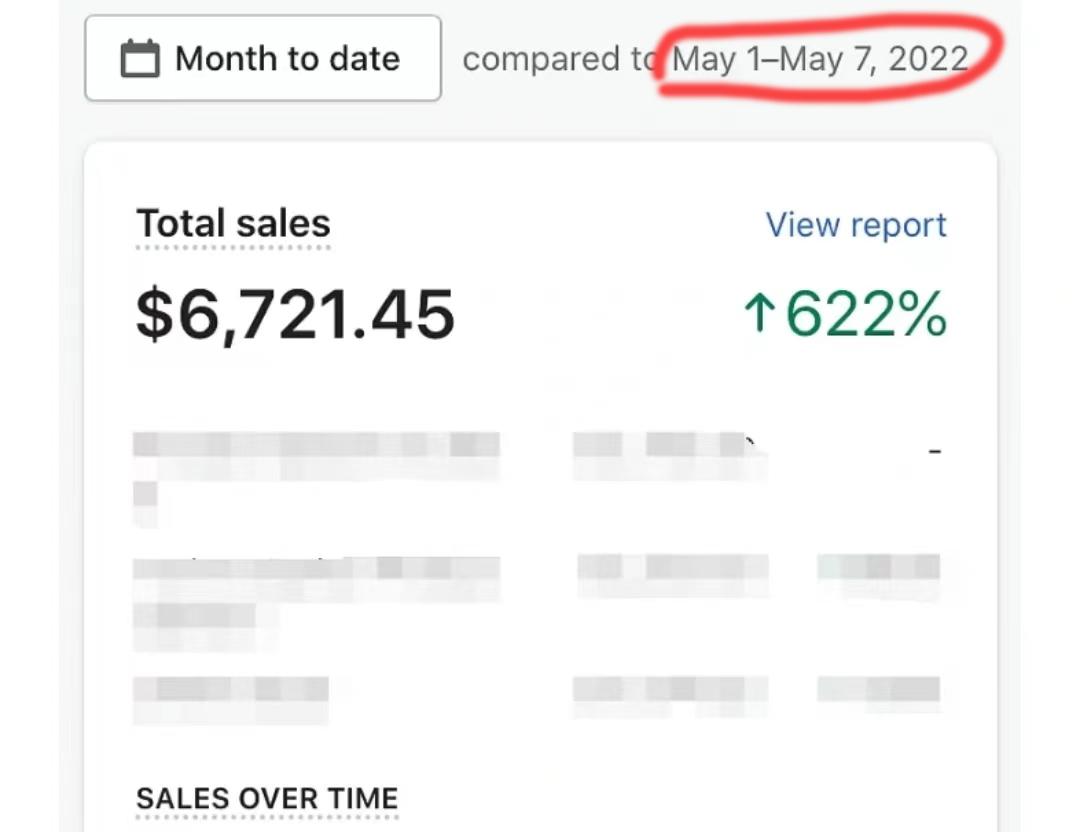Click the May 1–May 7, 2022 comparison date

coord(820,59)
